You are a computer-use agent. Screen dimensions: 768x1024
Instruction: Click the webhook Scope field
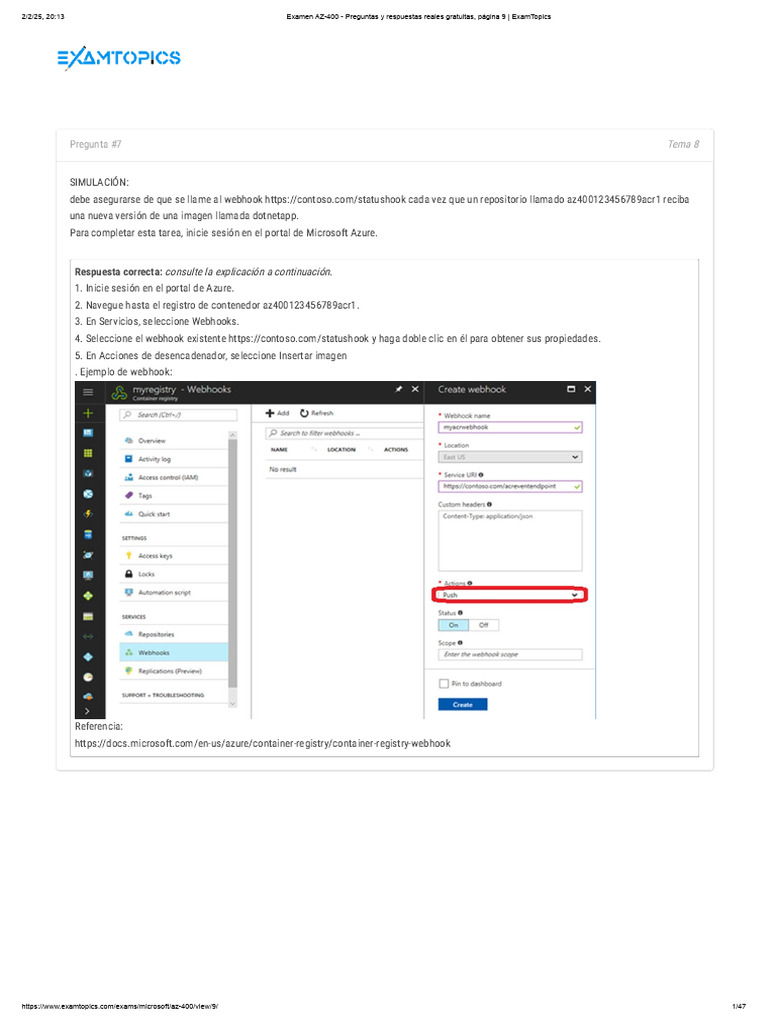(x=510, y=654)
